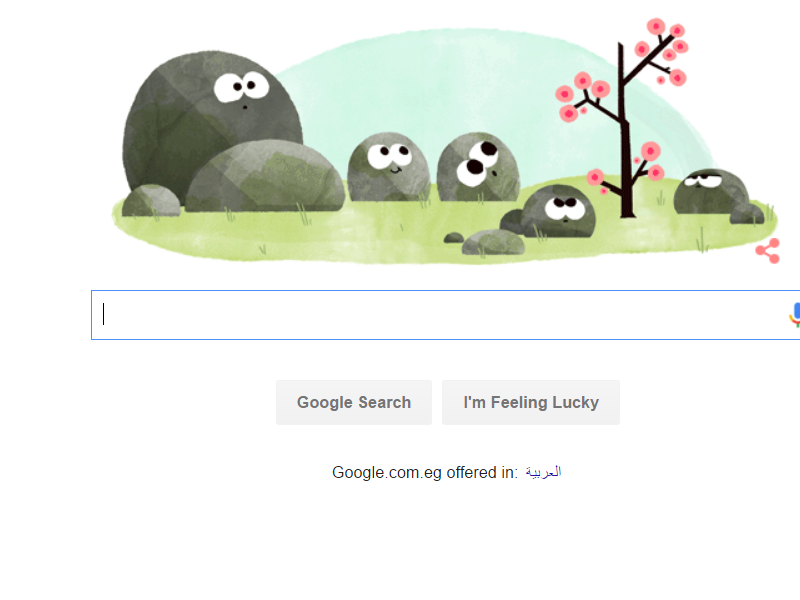This screenshot has height=600, width=800.
Task: Click the sleepy-eyed rock at far right
Action: [711, 191]
